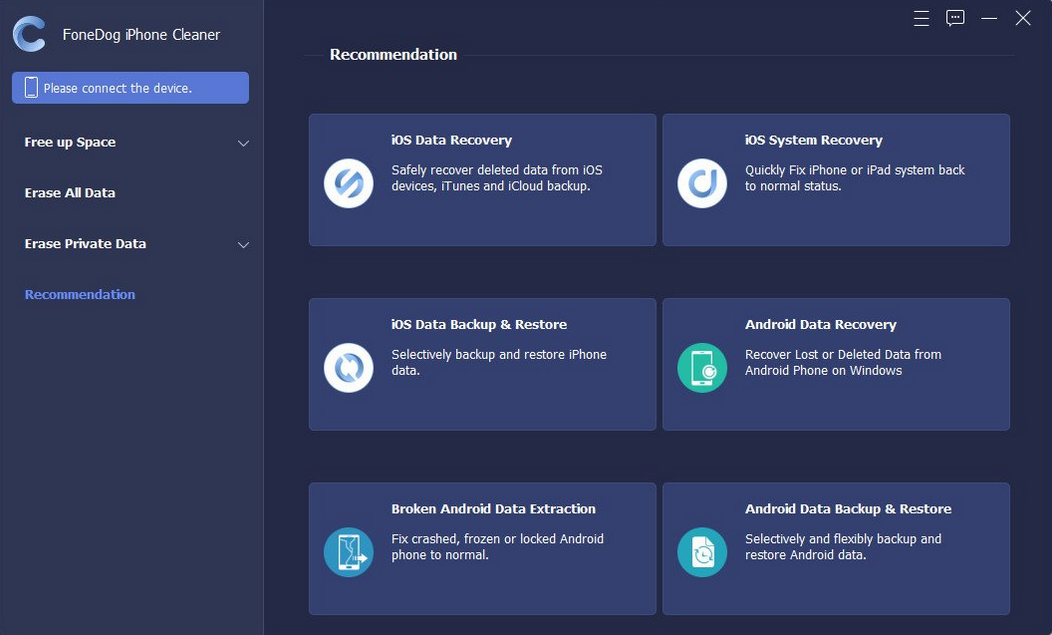Click 'Quickly Fix iPhone or iPad system' description
1052x635 pixels.
[855, 178]
